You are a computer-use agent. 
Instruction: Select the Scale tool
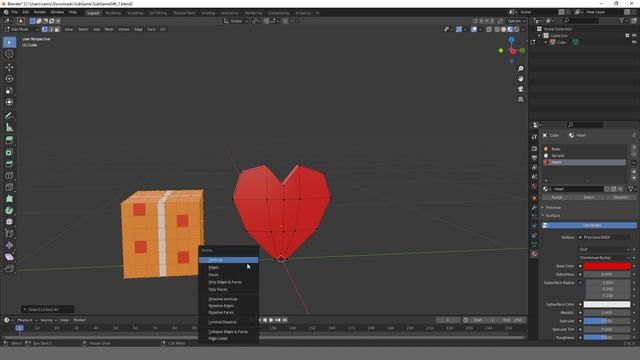coord(9,91)
